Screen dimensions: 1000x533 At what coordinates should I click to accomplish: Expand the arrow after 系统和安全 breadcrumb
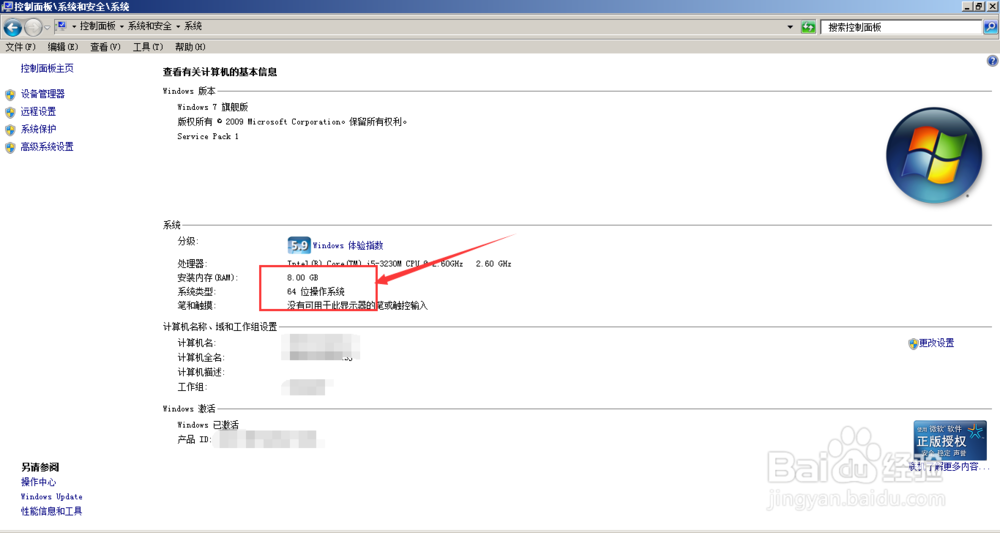[x=178, y=27]
